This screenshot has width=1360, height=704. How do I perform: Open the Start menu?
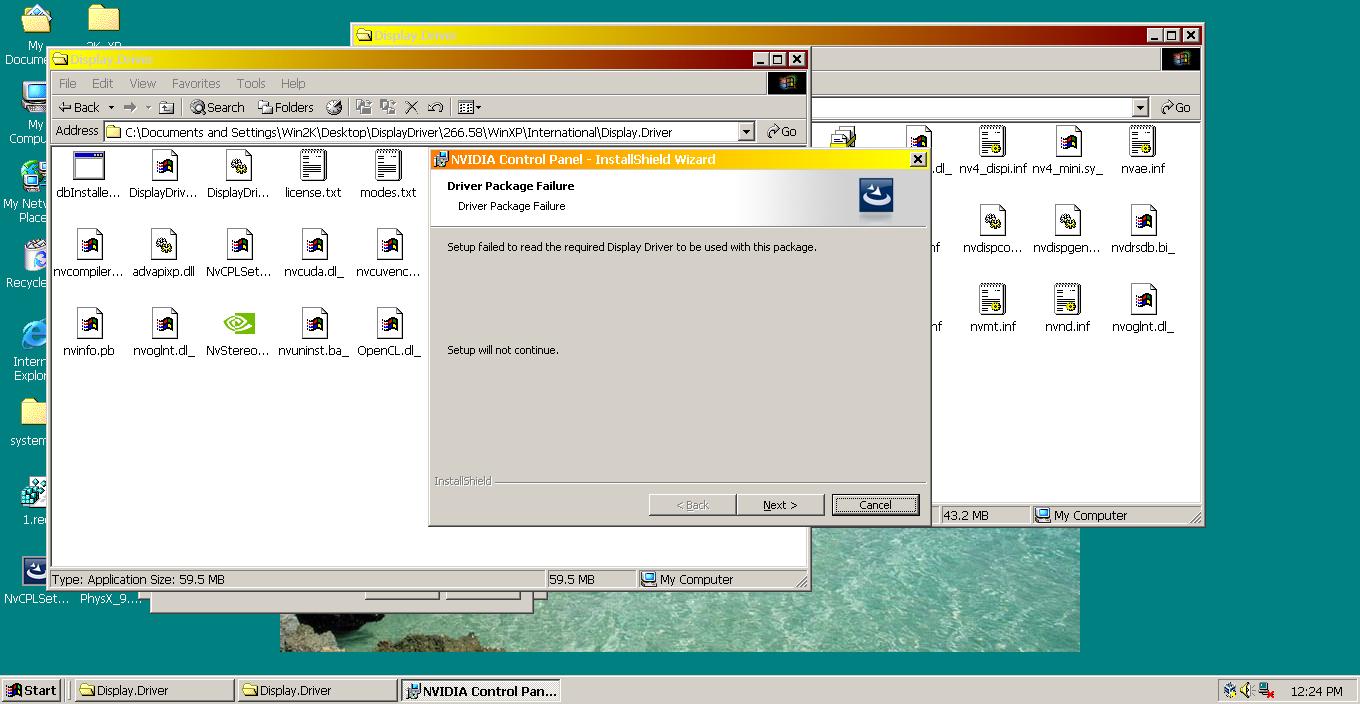(31, 690)
